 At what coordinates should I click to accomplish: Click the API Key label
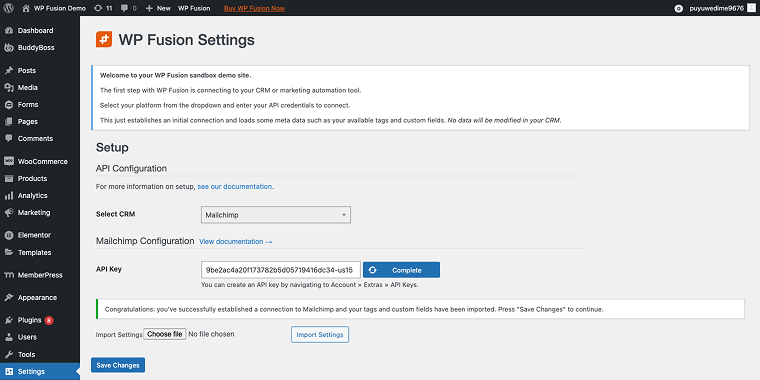[x=109, y=269]
